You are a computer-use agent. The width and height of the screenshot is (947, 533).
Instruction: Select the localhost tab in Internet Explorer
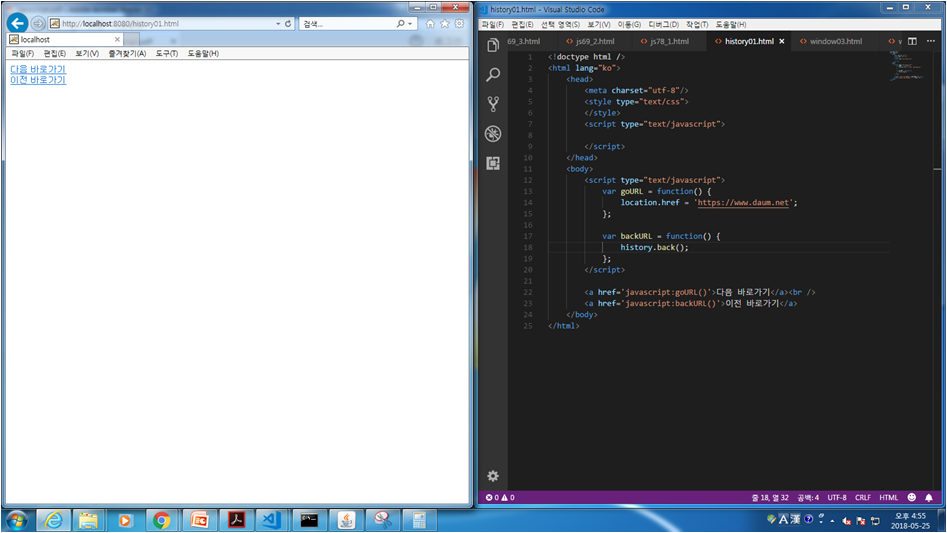click(x=65, y=39)
